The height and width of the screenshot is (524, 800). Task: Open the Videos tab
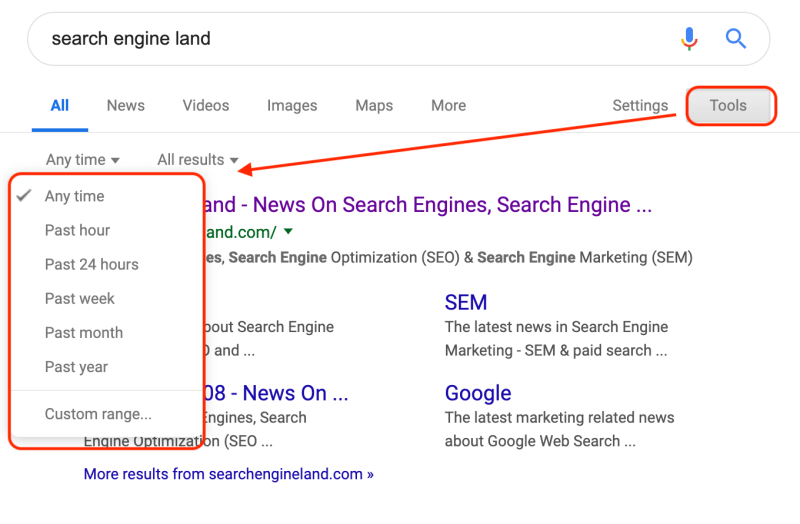tap(206, 106)
